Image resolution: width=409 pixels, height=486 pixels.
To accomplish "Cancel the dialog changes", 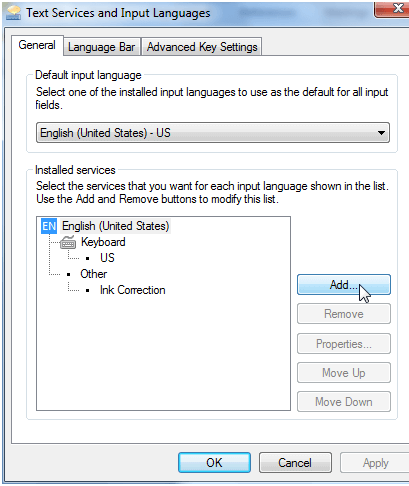I will (295, 463).
